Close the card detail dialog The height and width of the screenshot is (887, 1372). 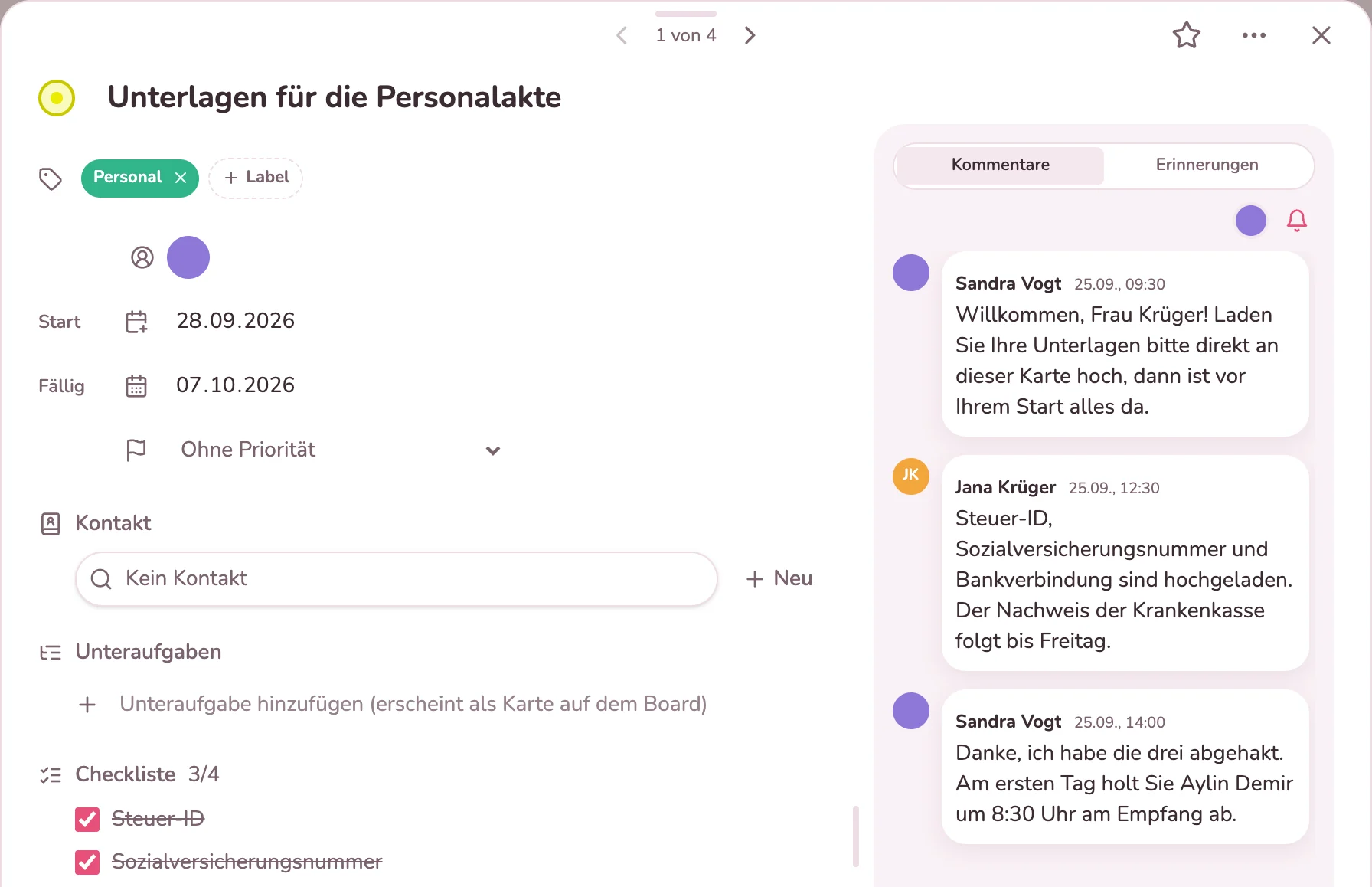[1321, 35]
